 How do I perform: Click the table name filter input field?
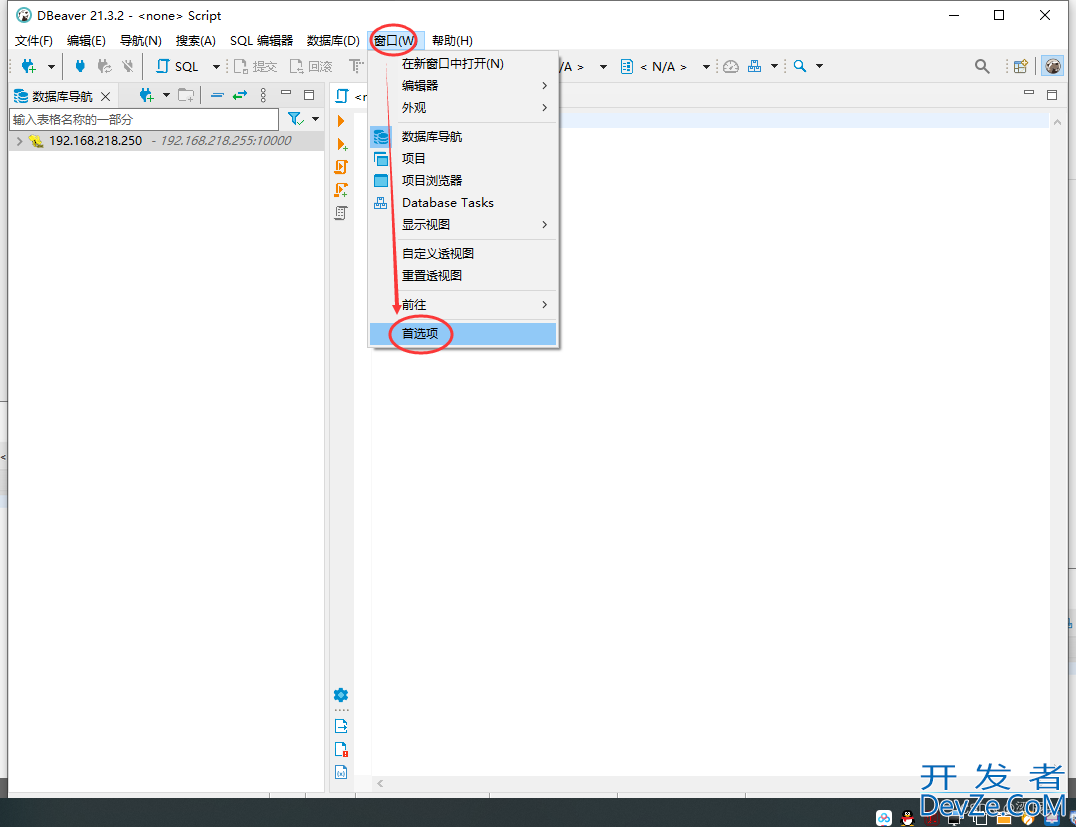(143, 119)
